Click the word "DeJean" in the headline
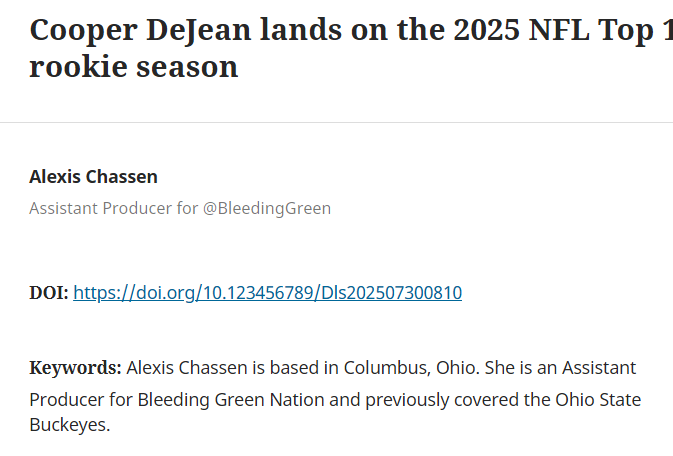This screenshot has height=456, width=673. 198,31
